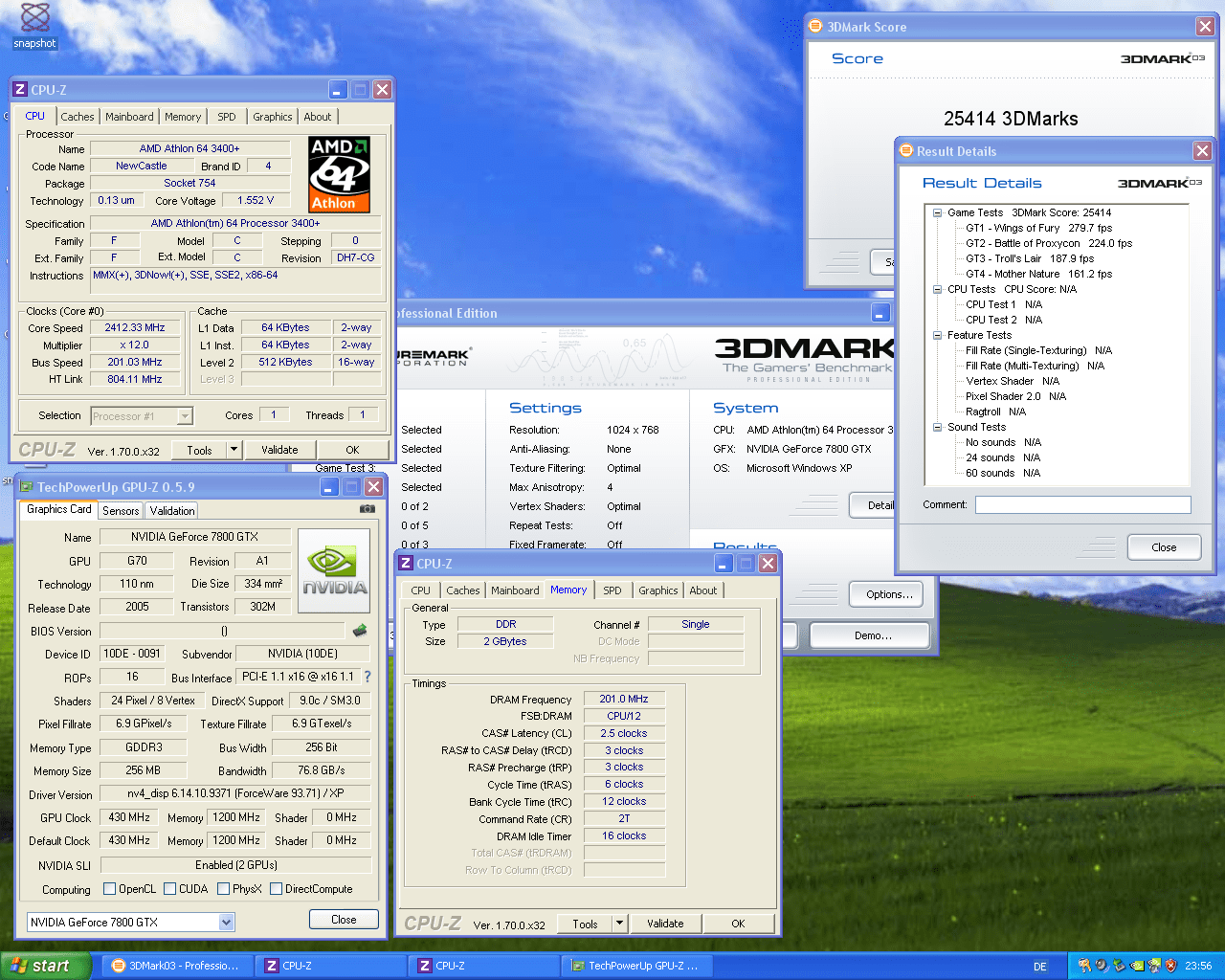Click the DRAM Frequency 201.0 MHz value

(624, 699)
